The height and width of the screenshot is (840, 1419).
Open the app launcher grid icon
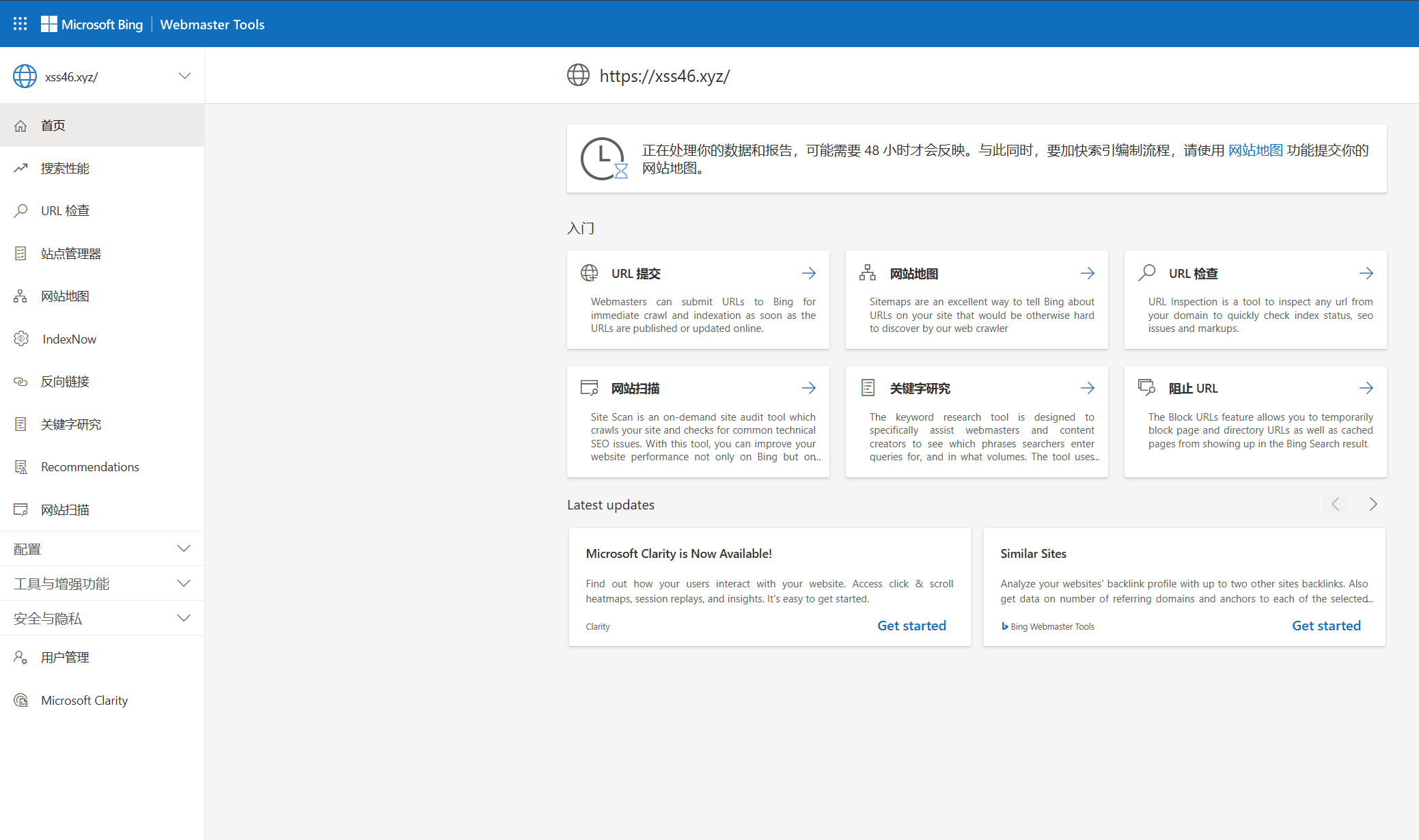[20, 24]
